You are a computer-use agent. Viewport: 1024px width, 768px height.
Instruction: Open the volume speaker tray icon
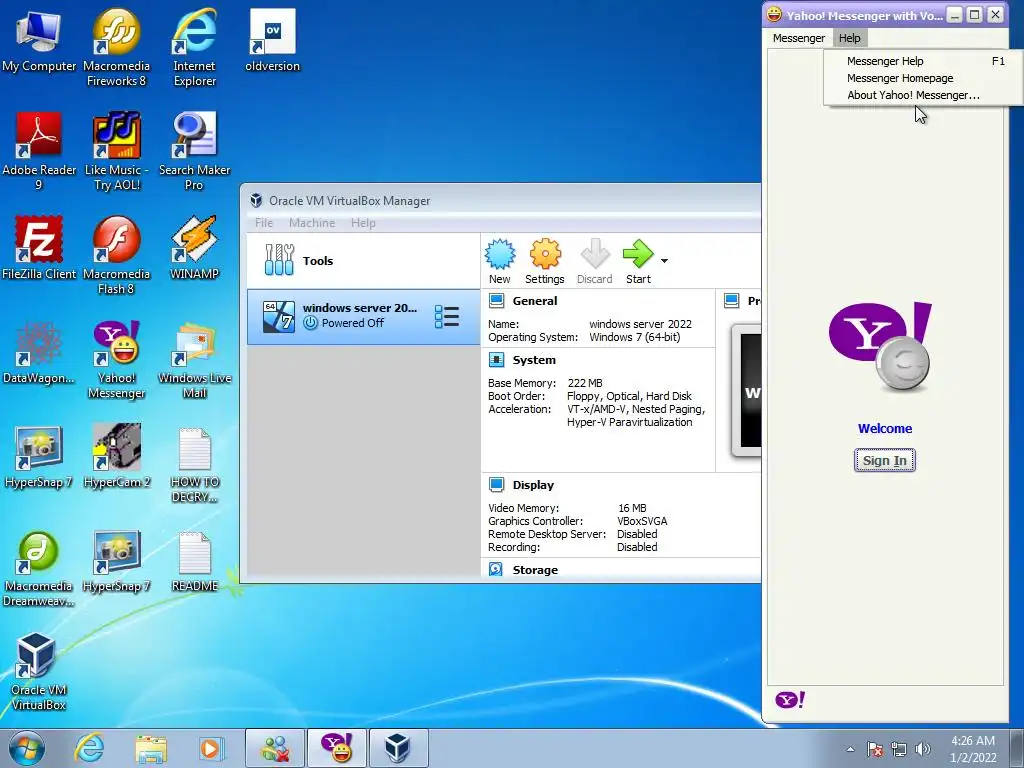923,749
